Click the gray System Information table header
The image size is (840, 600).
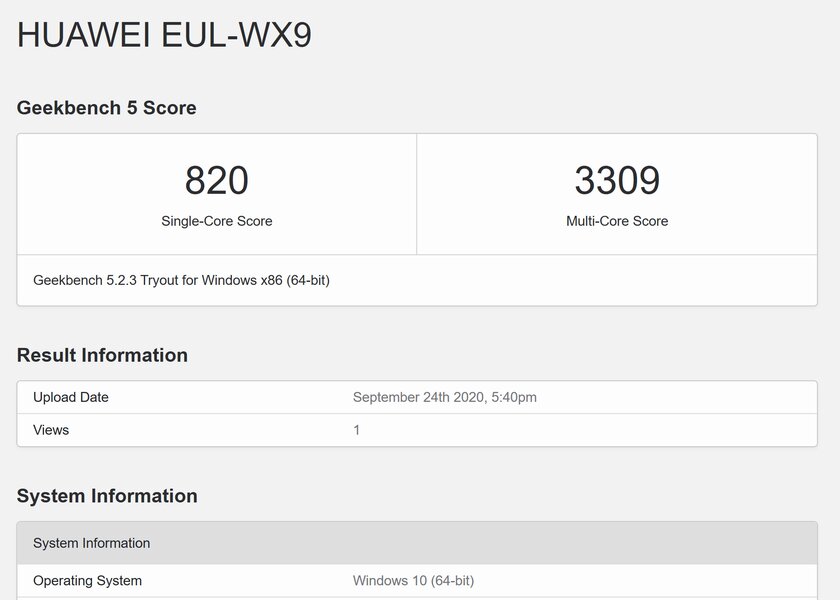click(417, 543)
